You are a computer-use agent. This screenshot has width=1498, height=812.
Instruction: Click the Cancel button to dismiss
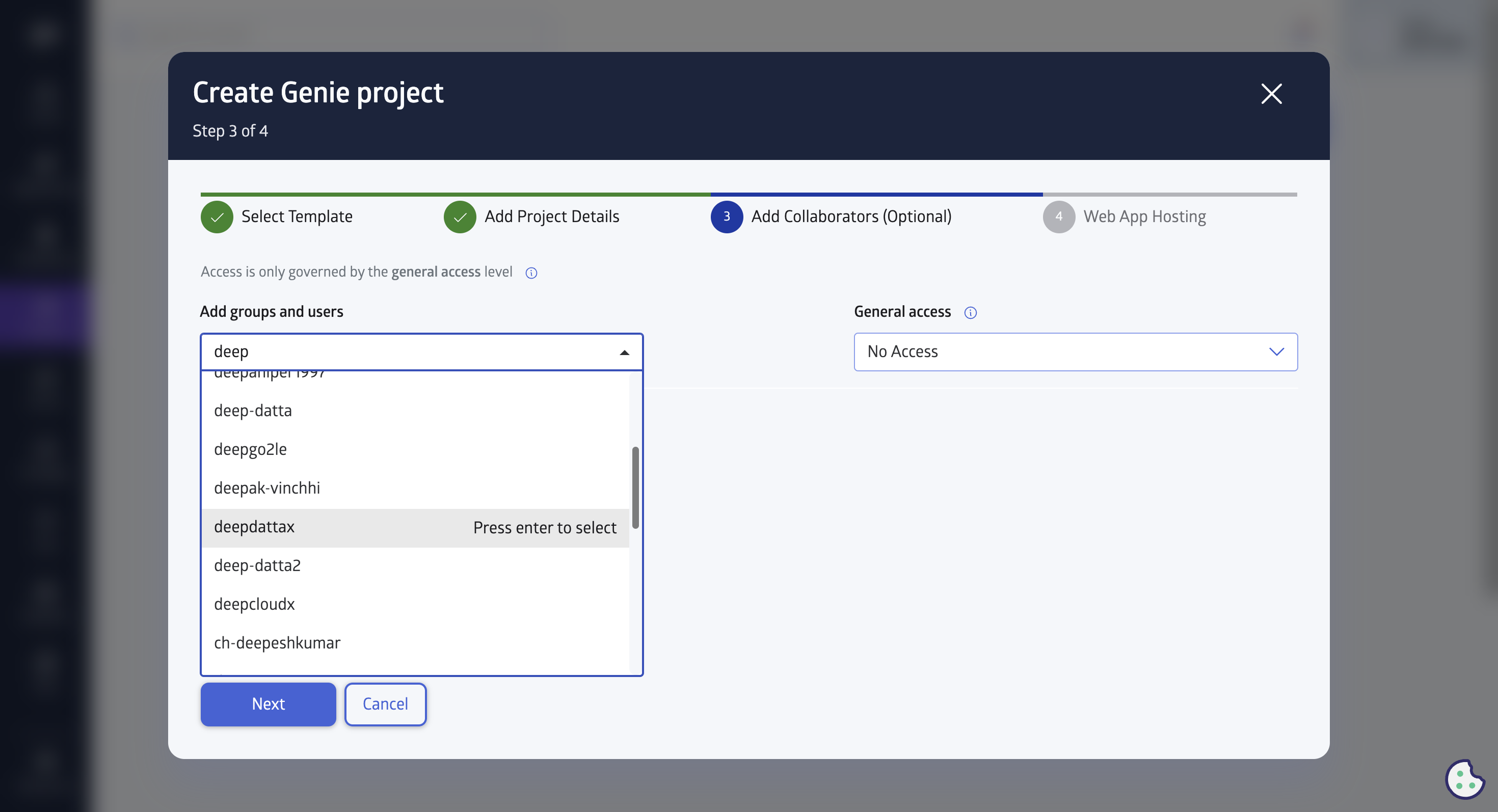[x=385, y=704]
